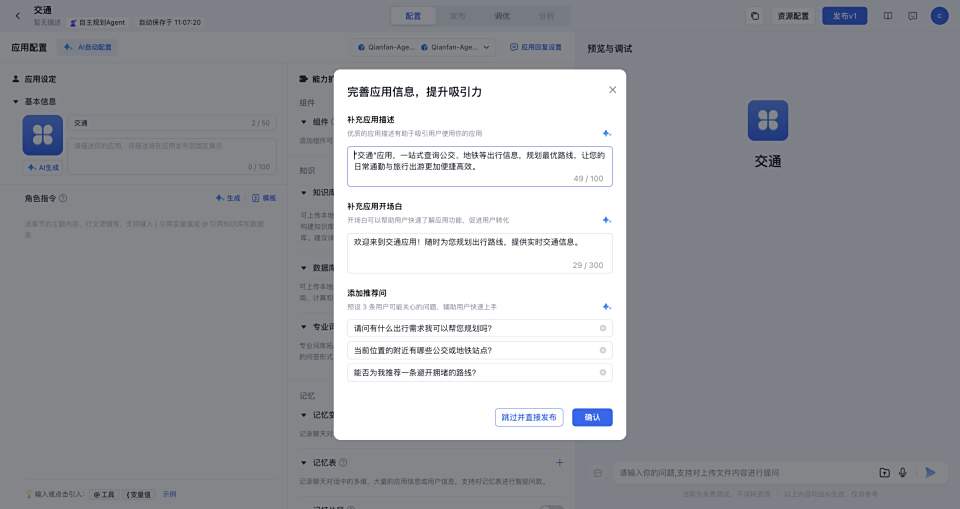Click the 确认 button
The height and width of the screenshot is (509, 960).
(x=592, y=417)
